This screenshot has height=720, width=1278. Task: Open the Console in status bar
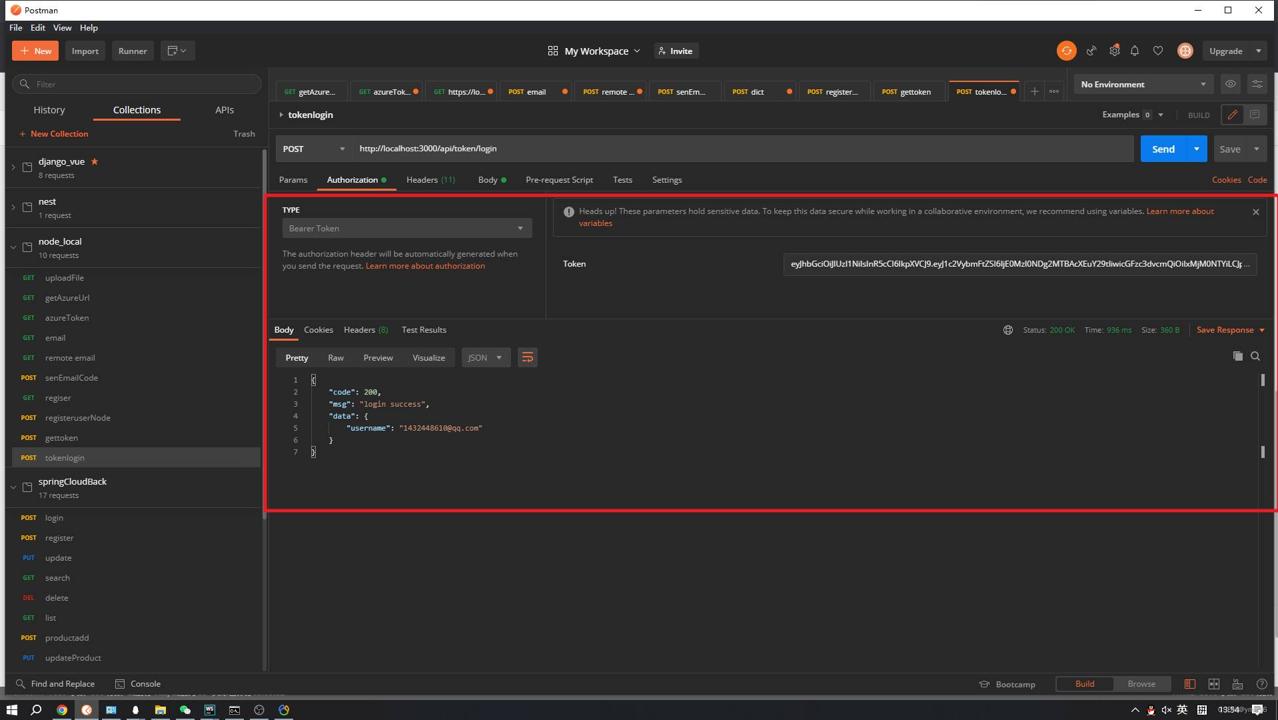[x=137, y=684]
